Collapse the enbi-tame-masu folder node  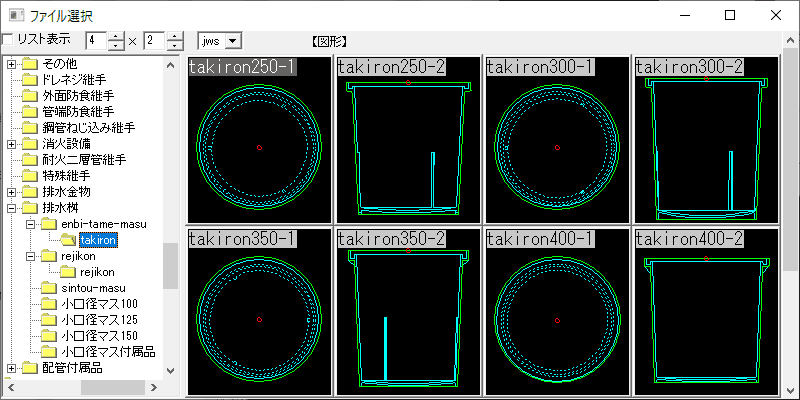point(31,224)
